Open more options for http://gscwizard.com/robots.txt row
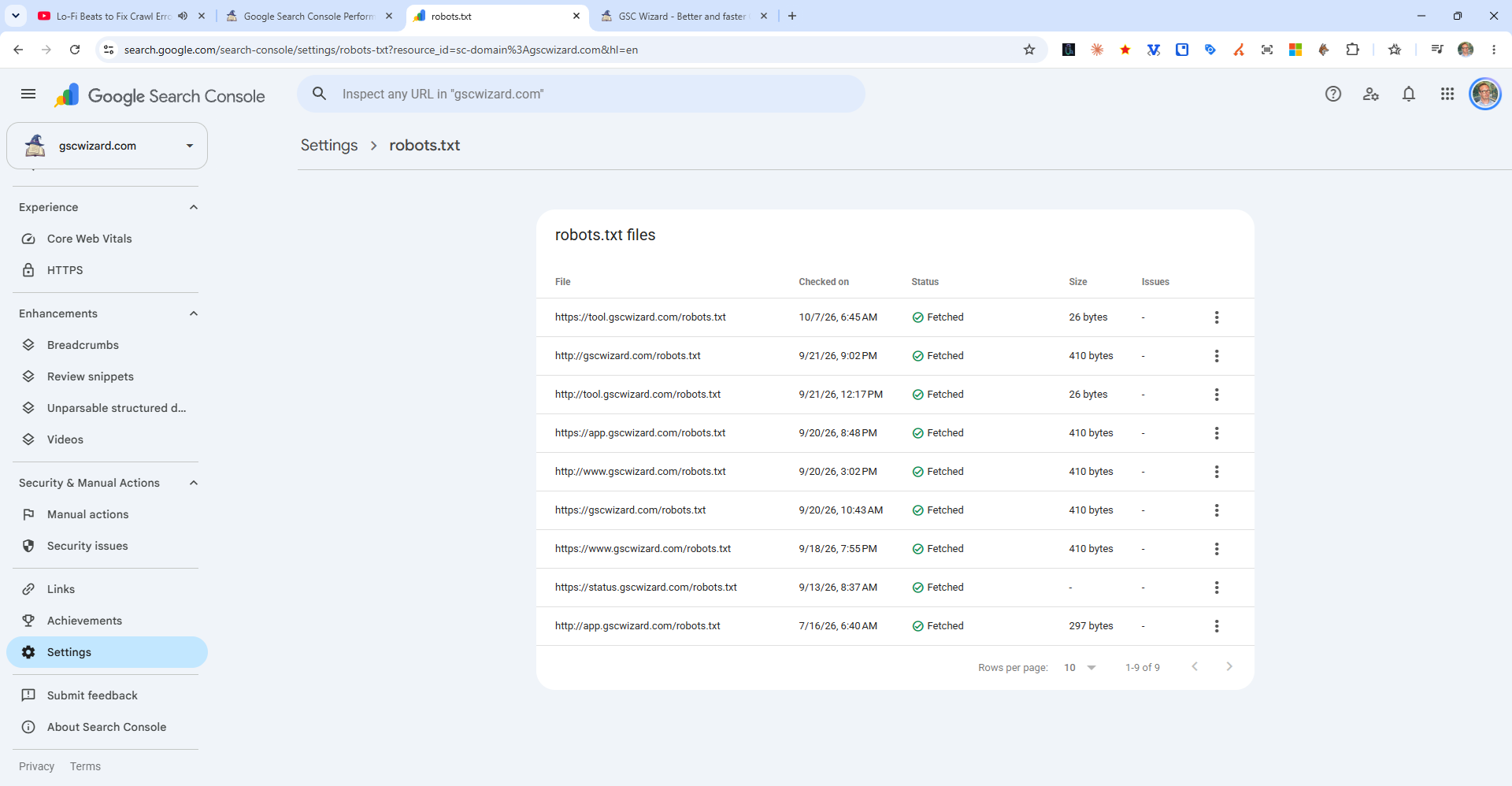This screenshot has height=786, width=1512. tap(1217, 356)
